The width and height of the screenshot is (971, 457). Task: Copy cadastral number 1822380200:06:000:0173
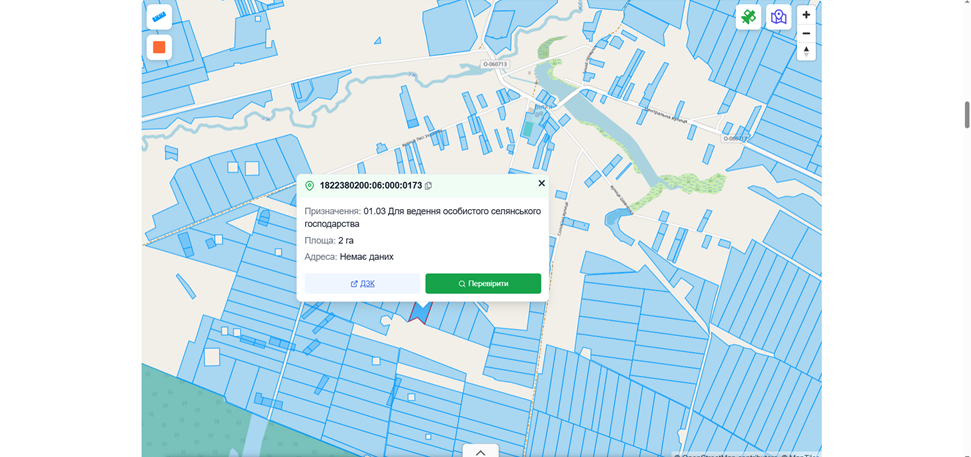point(429,186)
